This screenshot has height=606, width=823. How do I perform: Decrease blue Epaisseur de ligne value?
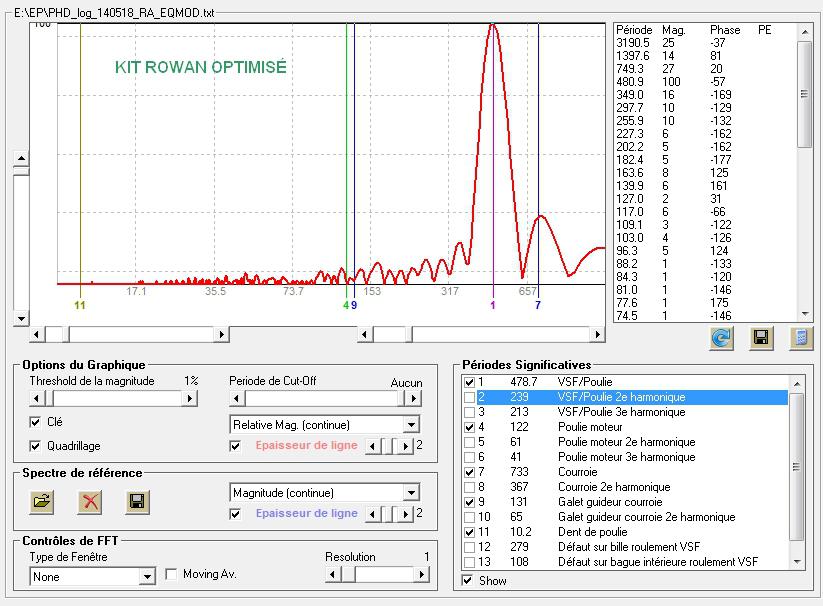click(x=373, y=514)
